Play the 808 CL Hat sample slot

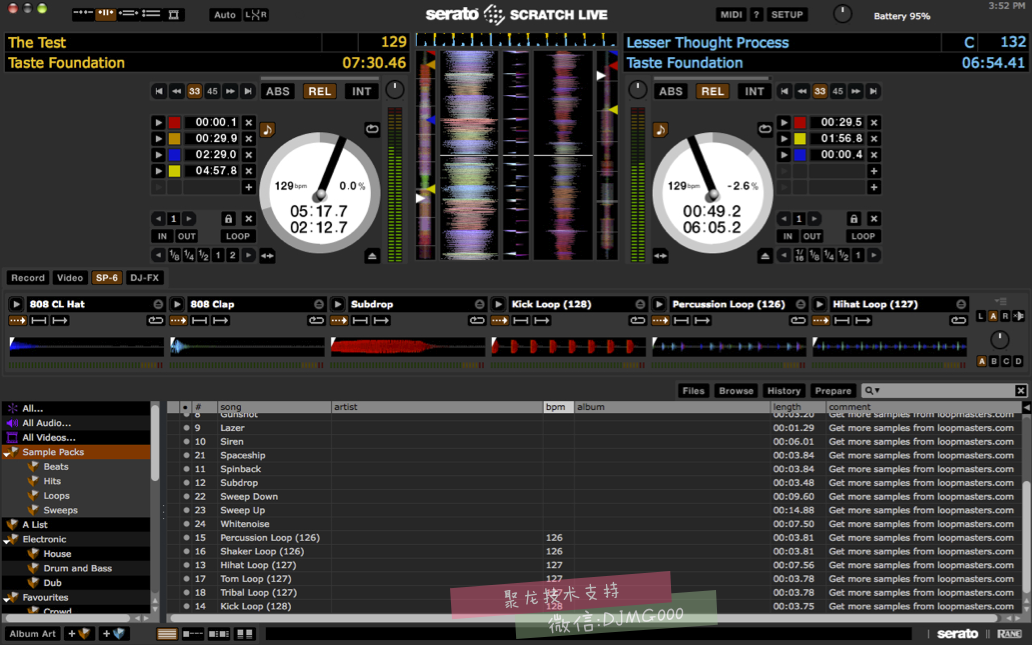click(16, 304)
